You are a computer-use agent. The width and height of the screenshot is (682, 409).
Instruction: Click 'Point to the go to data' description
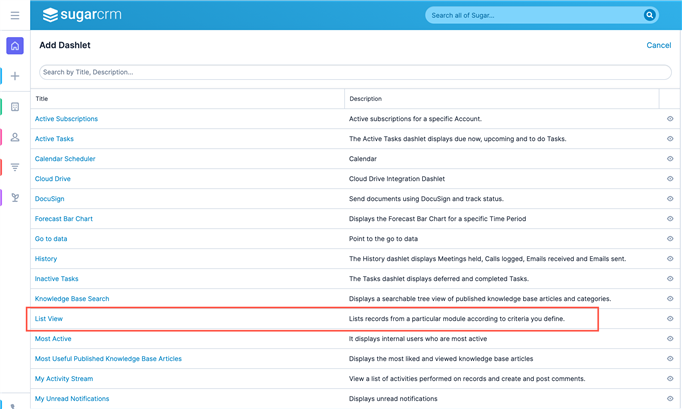pos(383,239)
